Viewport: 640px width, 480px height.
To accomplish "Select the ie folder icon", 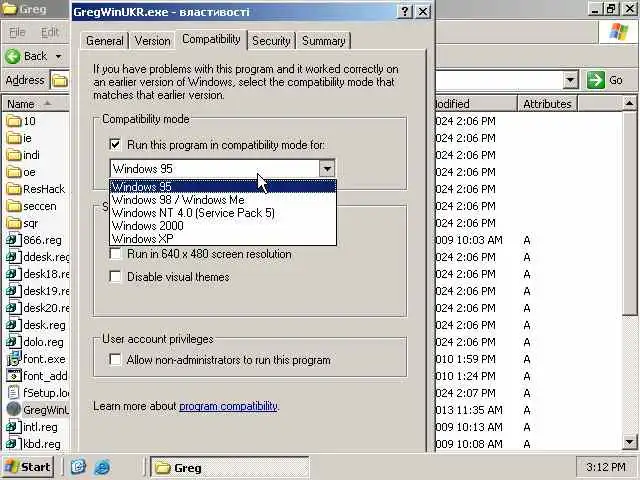I will click(x=14, y=138).
